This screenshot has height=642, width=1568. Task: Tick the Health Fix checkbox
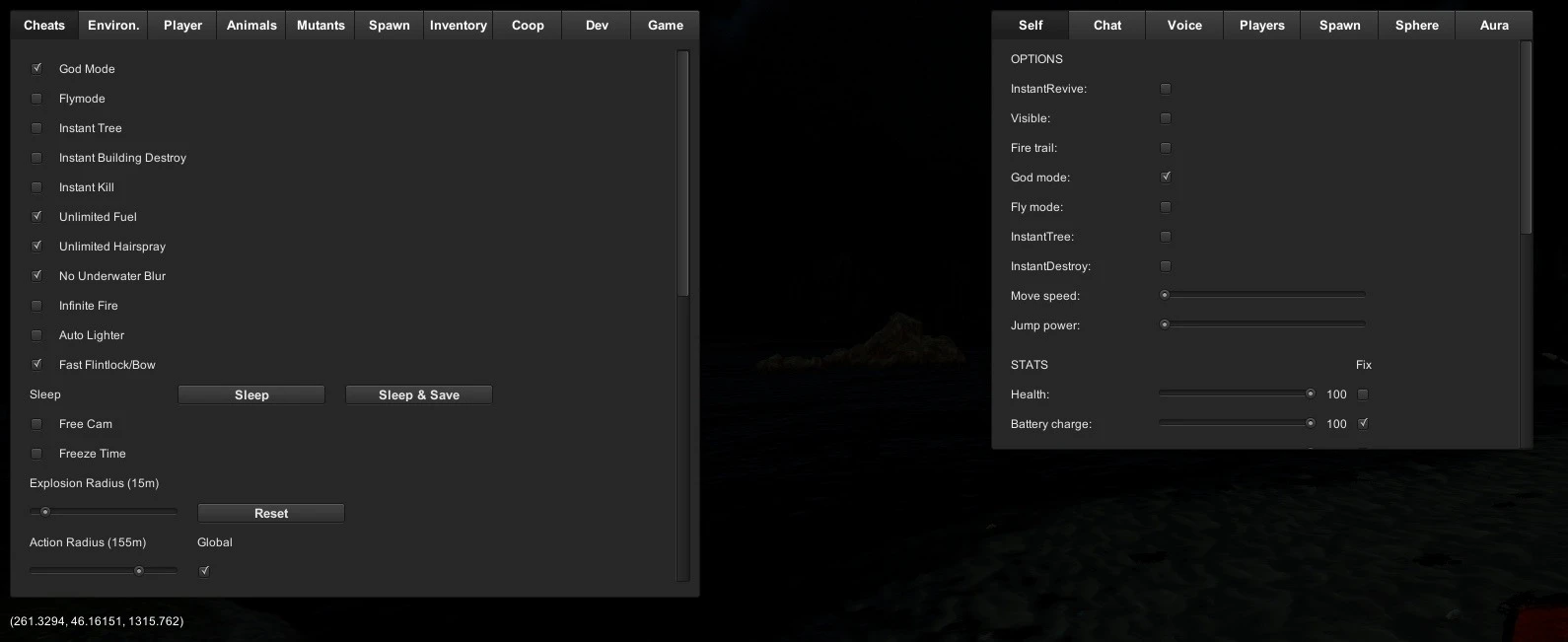coord(1363,394)
